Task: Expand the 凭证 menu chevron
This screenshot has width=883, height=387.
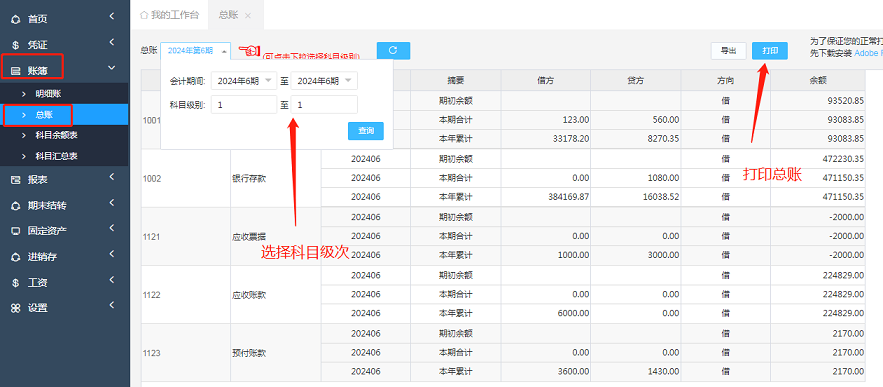Action: click(112, 42)
